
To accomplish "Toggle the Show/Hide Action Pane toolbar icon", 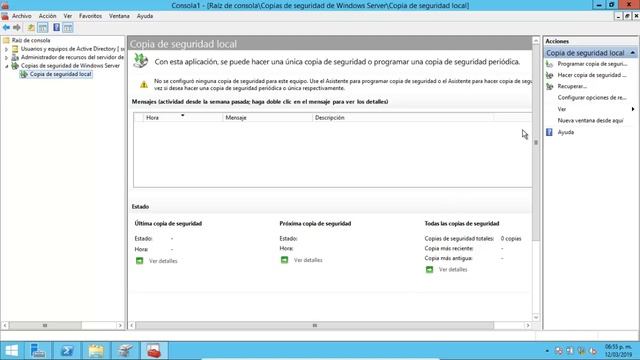I will (x=68, y=27).
